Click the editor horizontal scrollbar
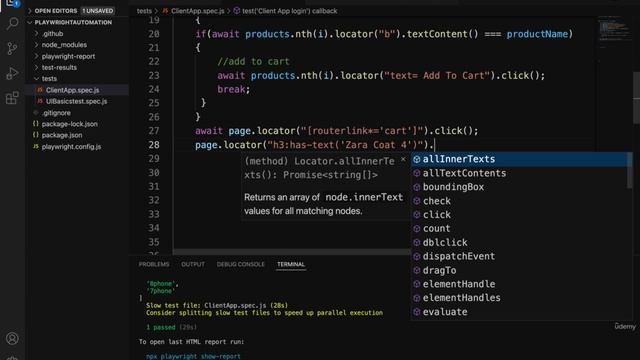This screenshot has width=640, height=360. 292,252
